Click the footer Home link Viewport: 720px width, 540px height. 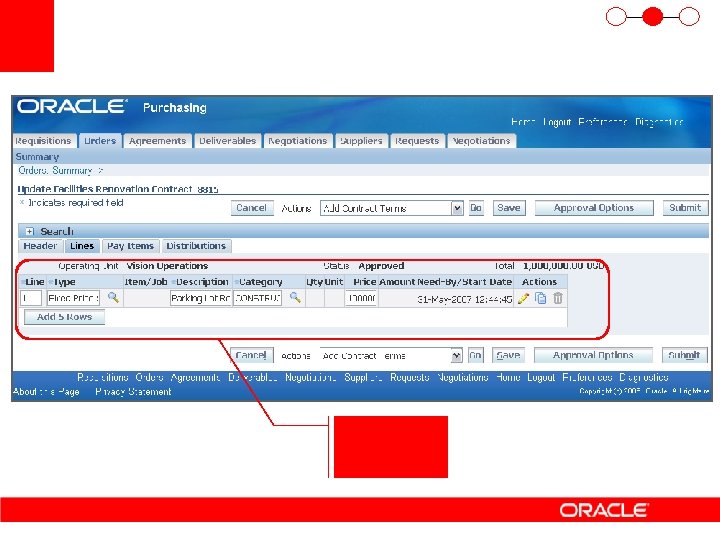[508, 377]
